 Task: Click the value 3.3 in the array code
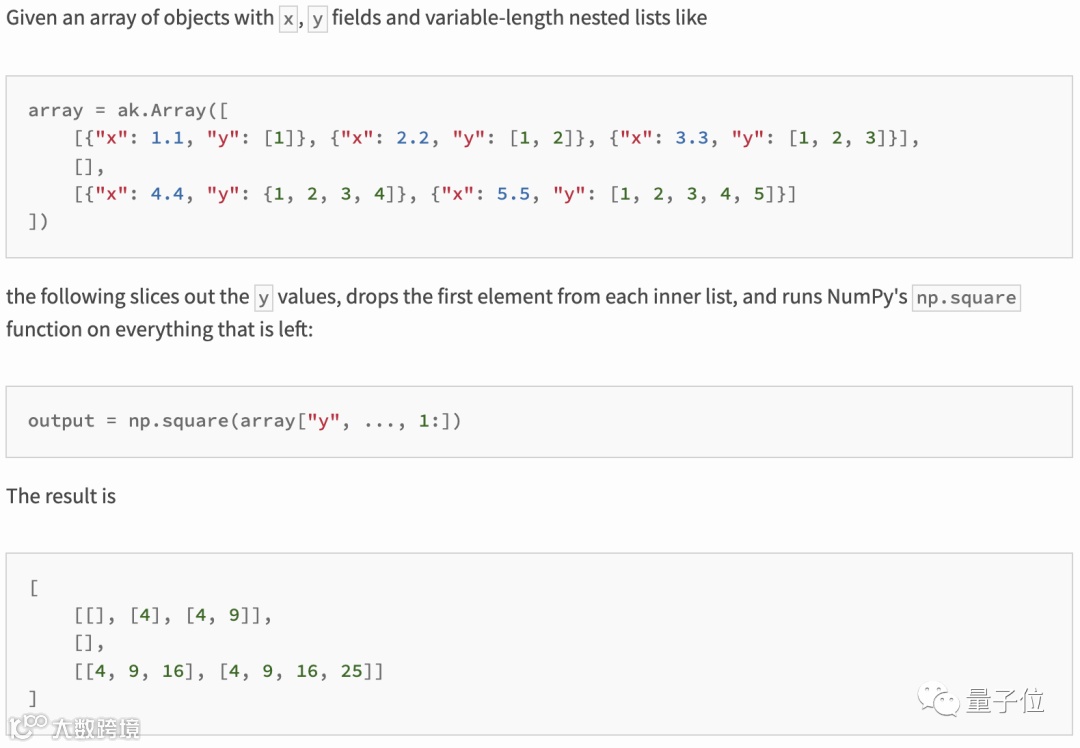[x=692, y=138]
